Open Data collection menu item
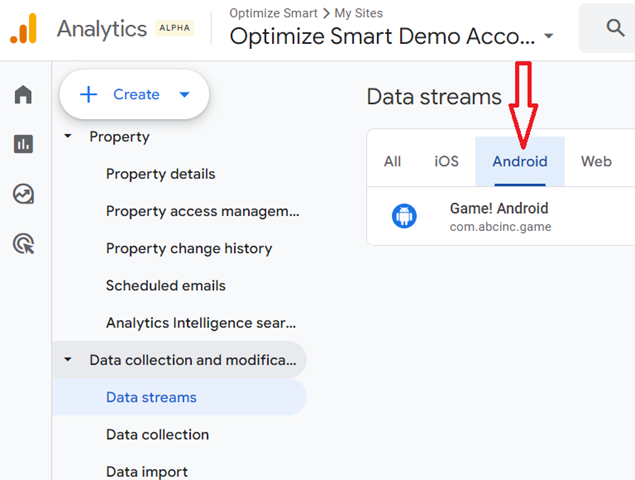Image resolution: width=635 pixels, height=480 pixels. 158,435
